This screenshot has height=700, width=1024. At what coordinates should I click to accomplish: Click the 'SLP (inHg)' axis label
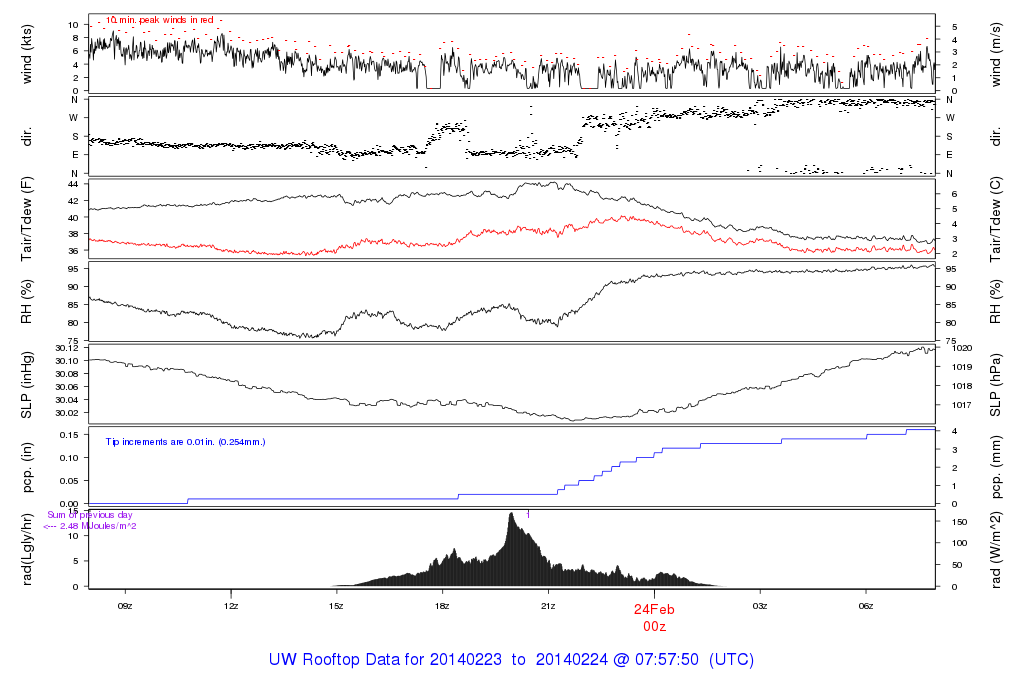coord(27,385)
